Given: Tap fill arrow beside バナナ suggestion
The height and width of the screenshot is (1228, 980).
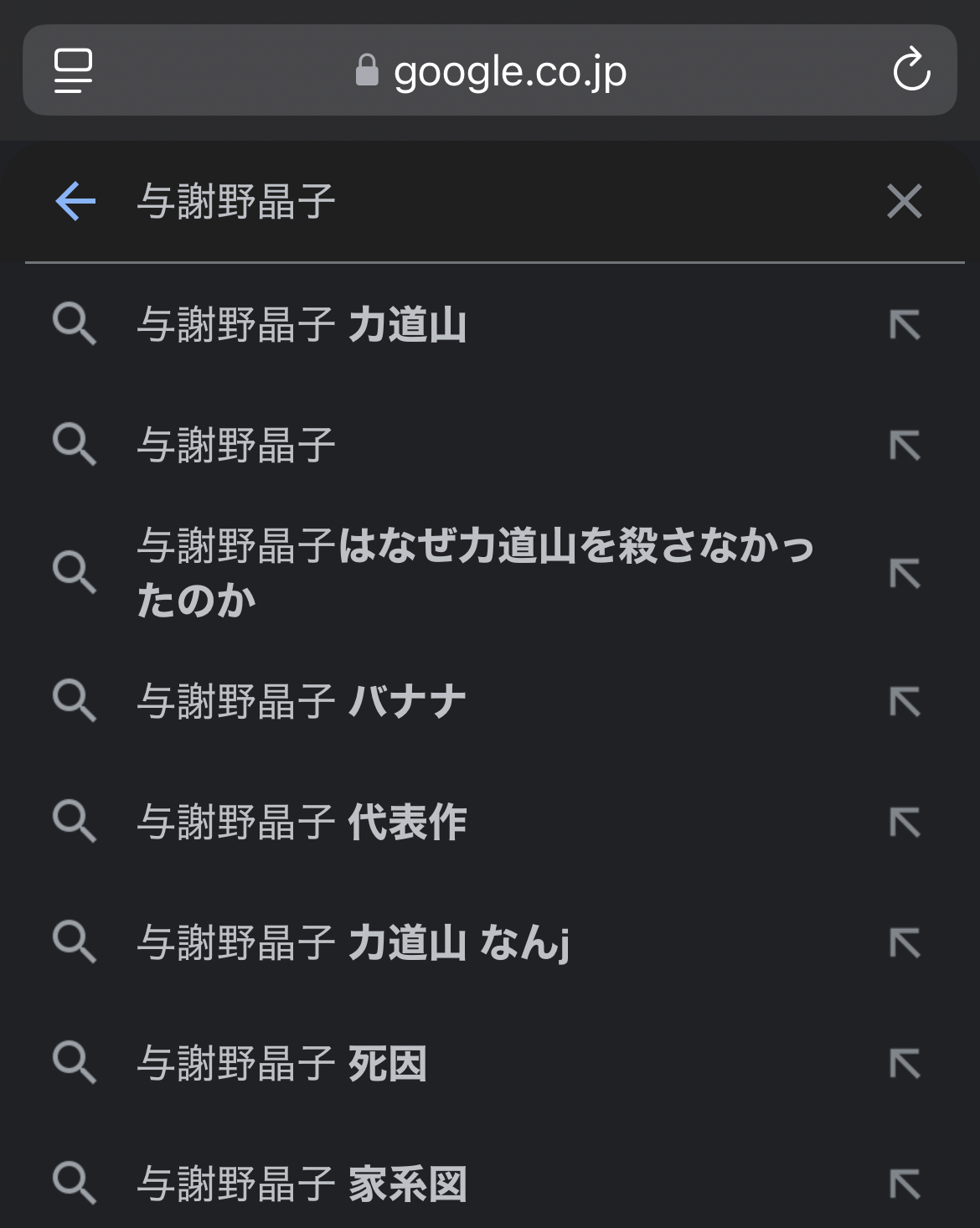Looking at the screenshot, I should pos(905,701).
